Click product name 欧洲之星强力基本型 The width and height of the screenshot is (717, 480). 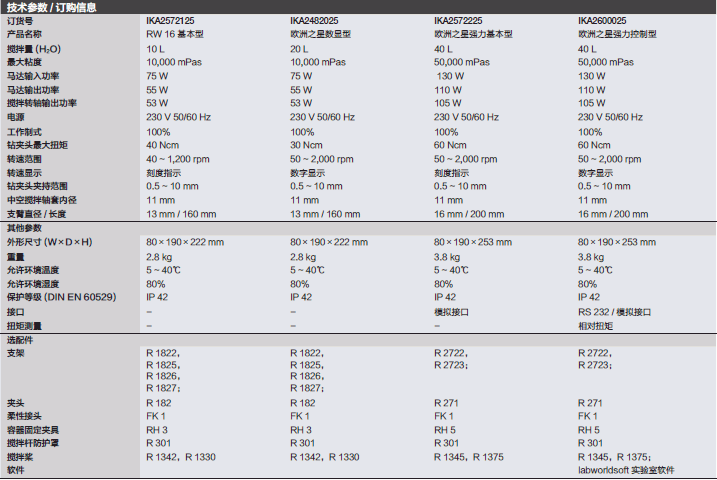[x=473, y=34]
